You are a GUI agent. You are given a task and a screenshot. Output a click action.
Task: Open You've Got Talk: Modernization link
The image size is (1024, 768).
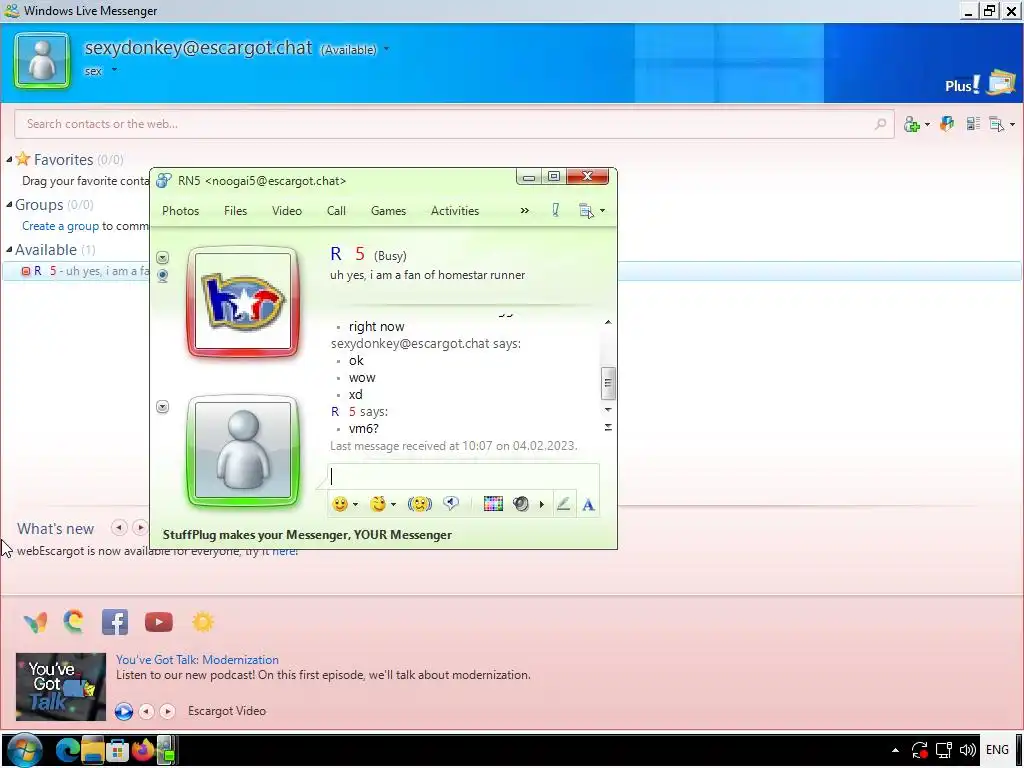197,660
